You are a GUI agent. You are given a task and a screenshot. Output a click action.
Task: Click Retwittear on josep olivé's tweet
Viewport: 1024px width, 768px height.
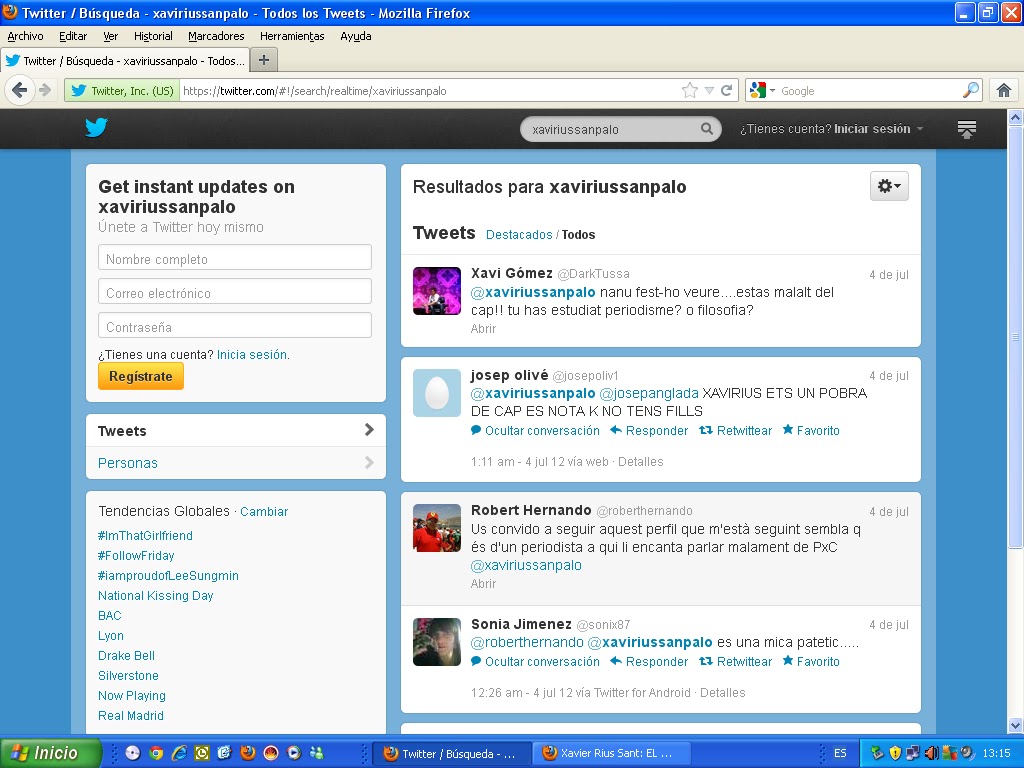pyautogui.click(x=735, y=430)
